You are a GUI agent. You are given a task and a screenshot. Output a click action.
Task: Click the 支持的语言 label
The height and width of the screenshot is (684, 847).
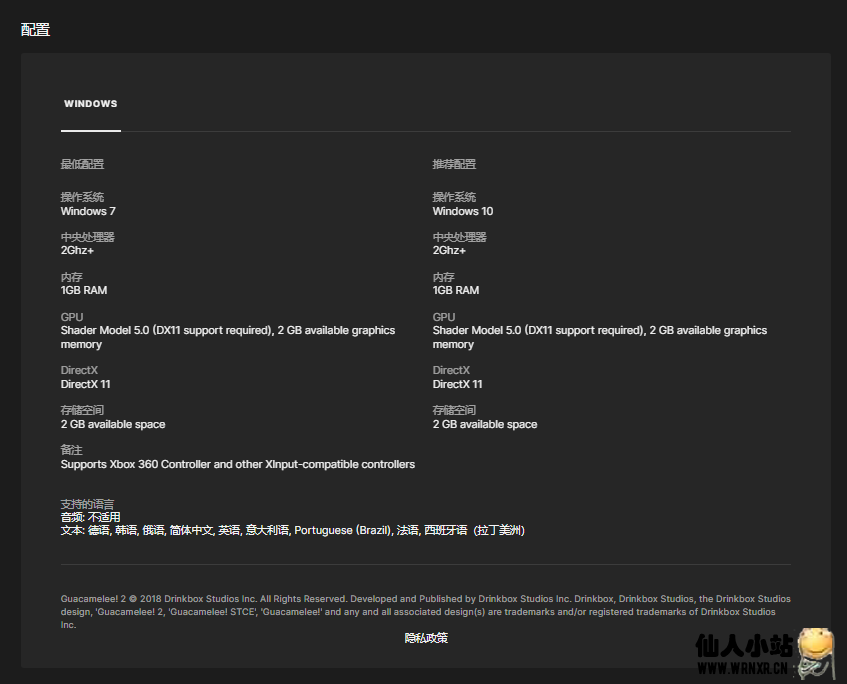coord(88,504)
